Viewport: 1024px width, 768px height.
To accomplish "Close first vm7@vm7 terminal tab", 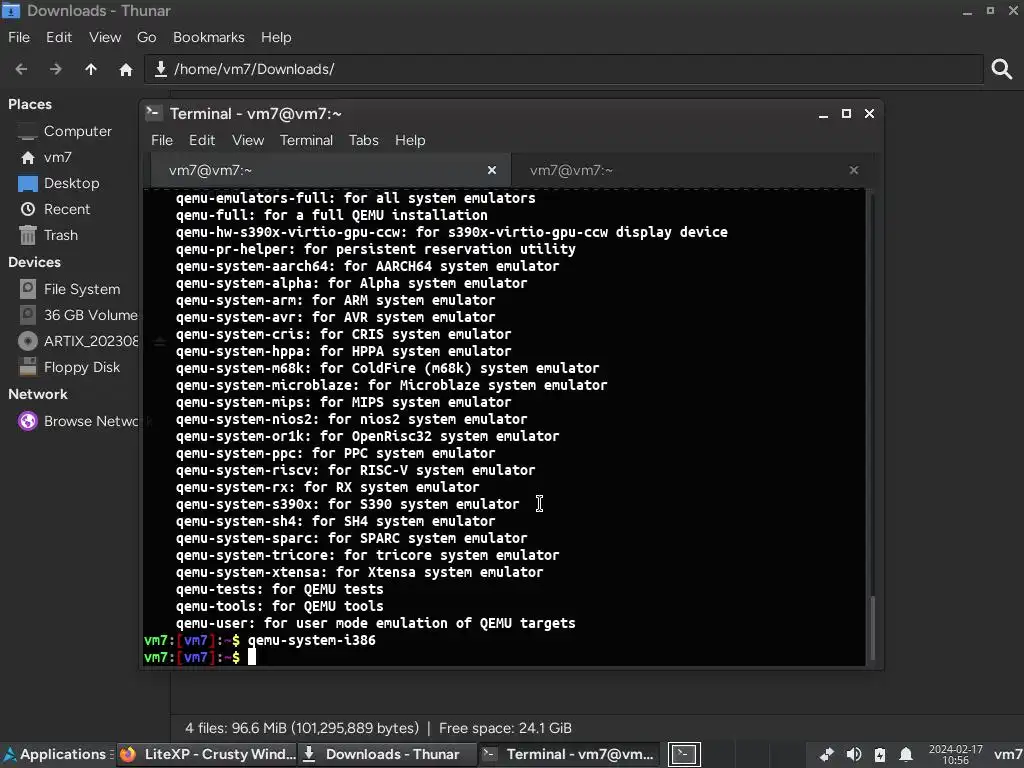I will point(492,170).
